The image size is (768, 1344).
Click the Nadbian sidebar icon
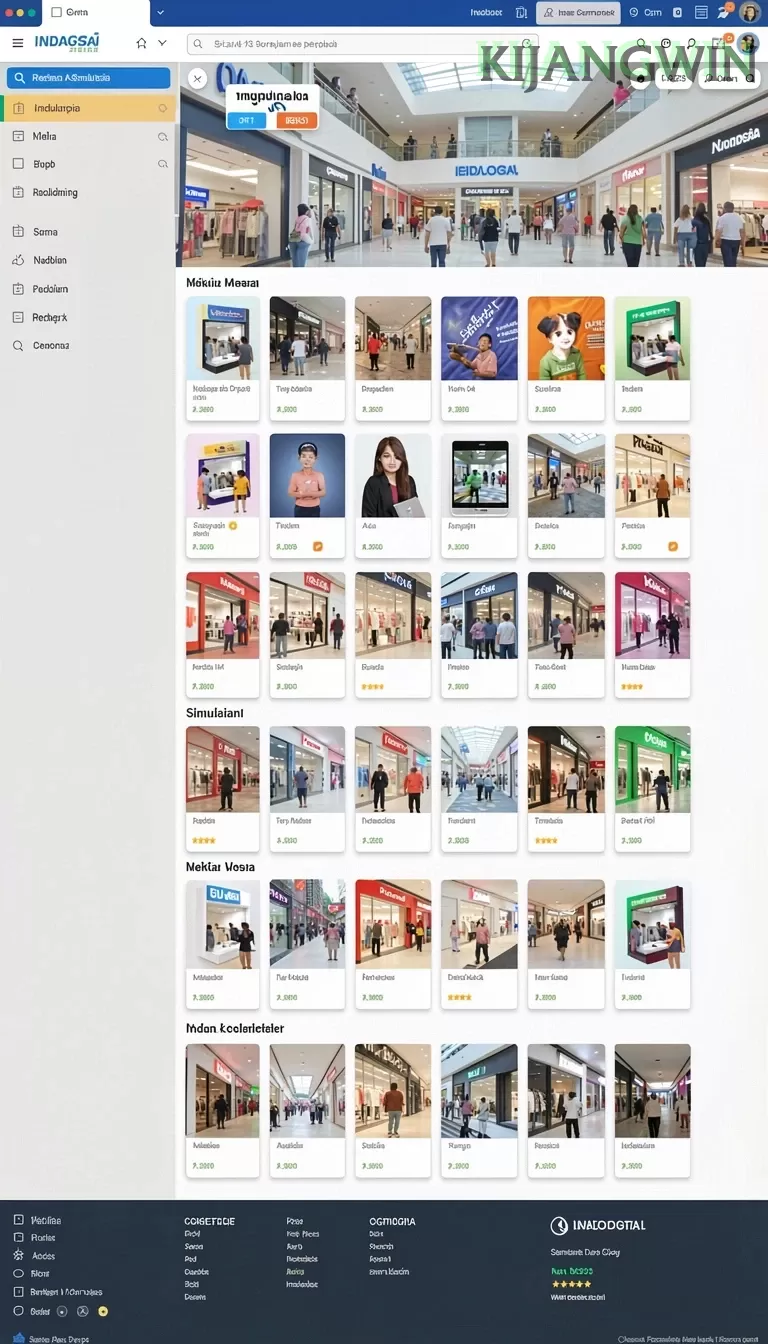click(17, 260)
